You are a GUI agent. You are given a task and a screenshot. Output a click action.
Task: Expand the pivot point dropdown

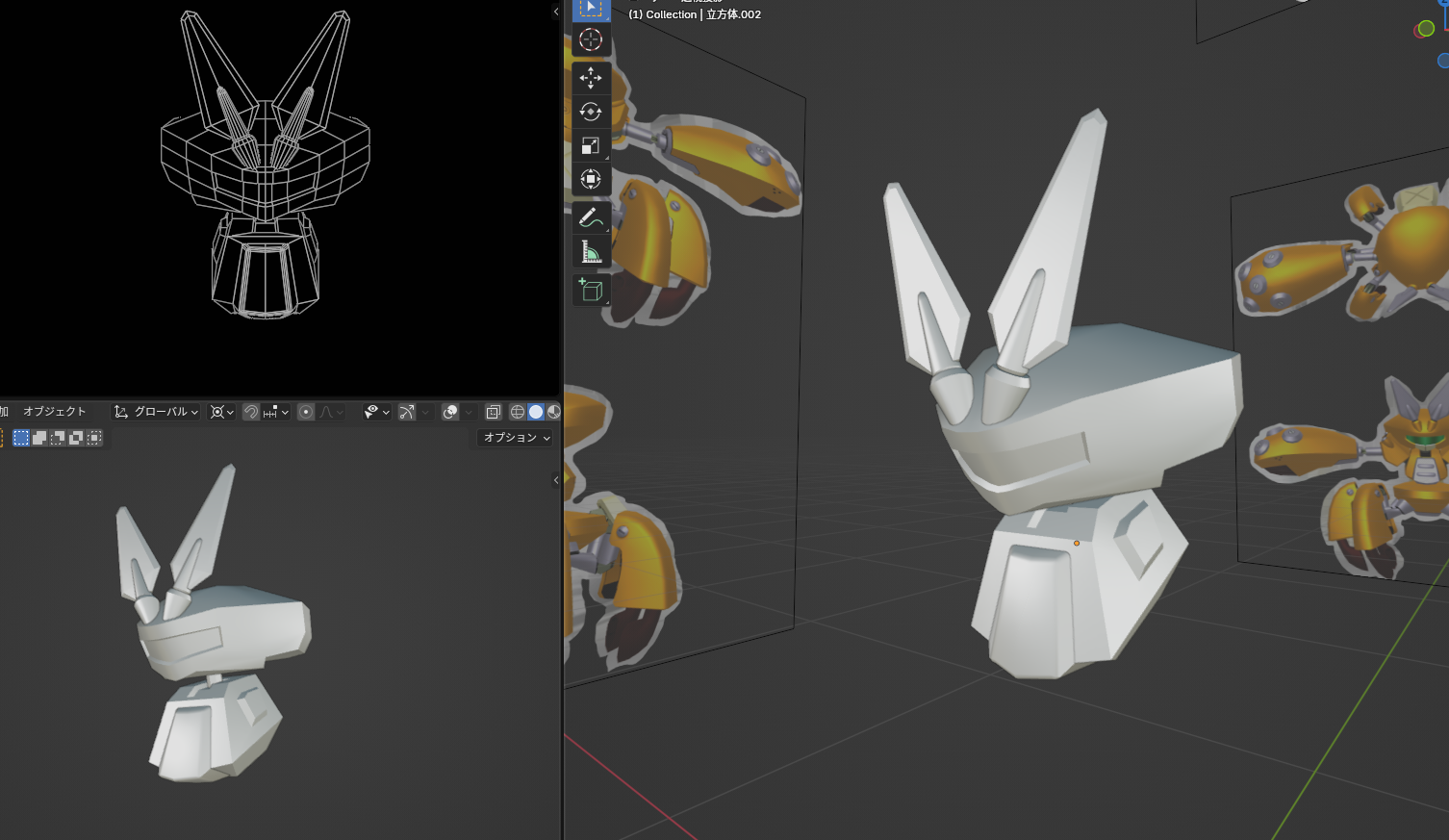click(x=222, y=412)
